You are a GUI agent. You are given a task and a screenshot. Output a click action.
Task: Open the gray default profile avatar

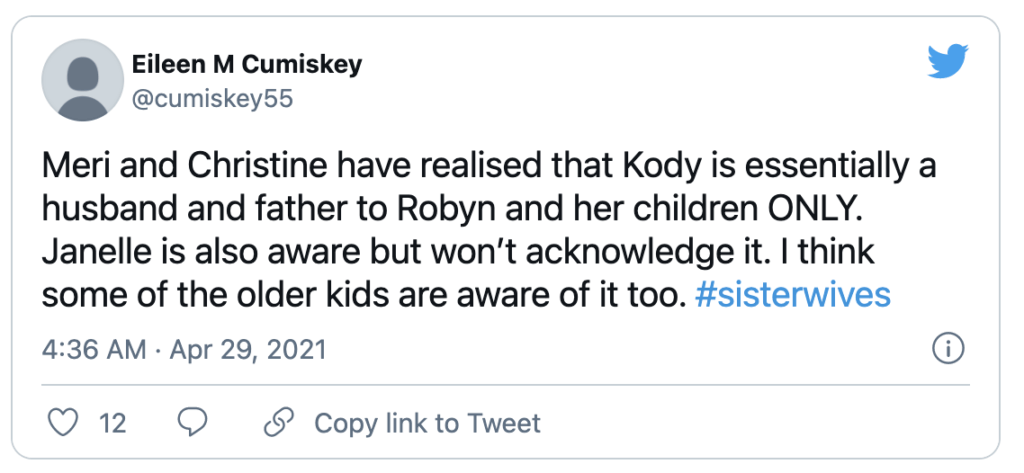83,80
